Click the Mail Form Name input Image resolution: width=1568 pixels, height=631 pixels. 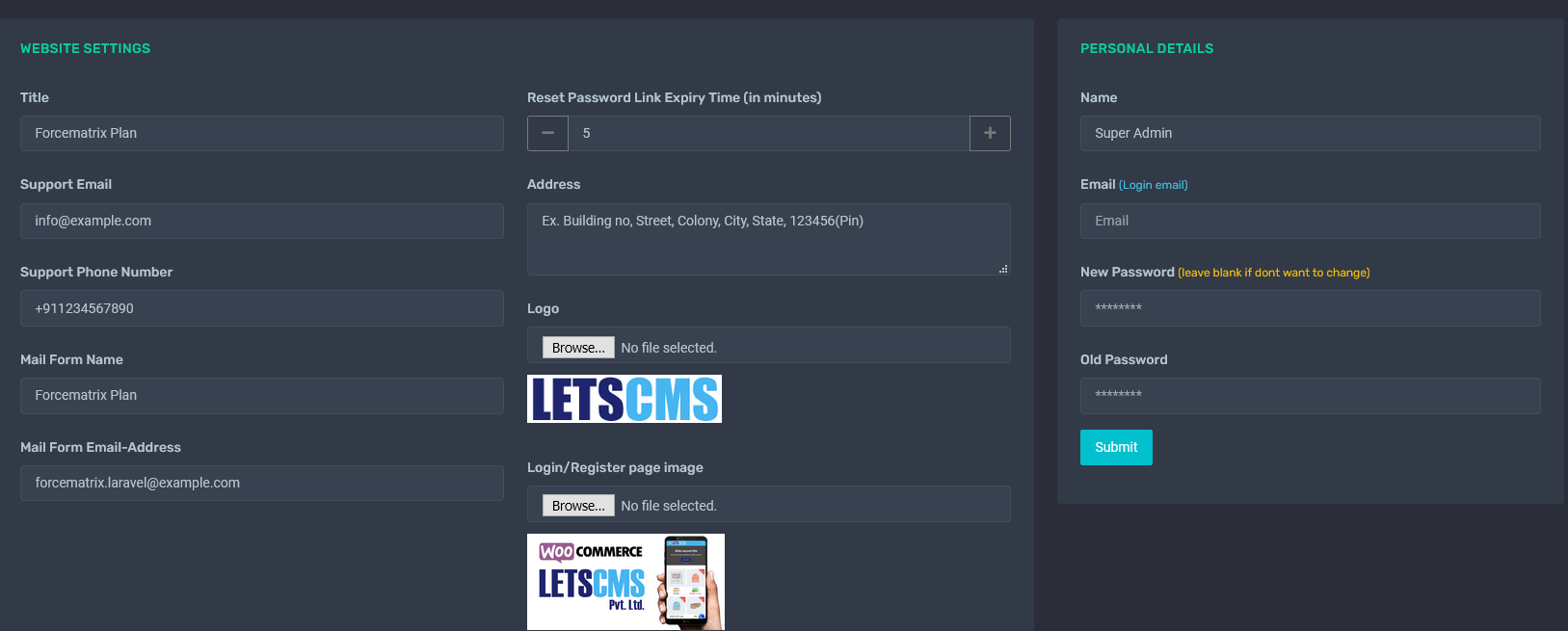[261, 395]
